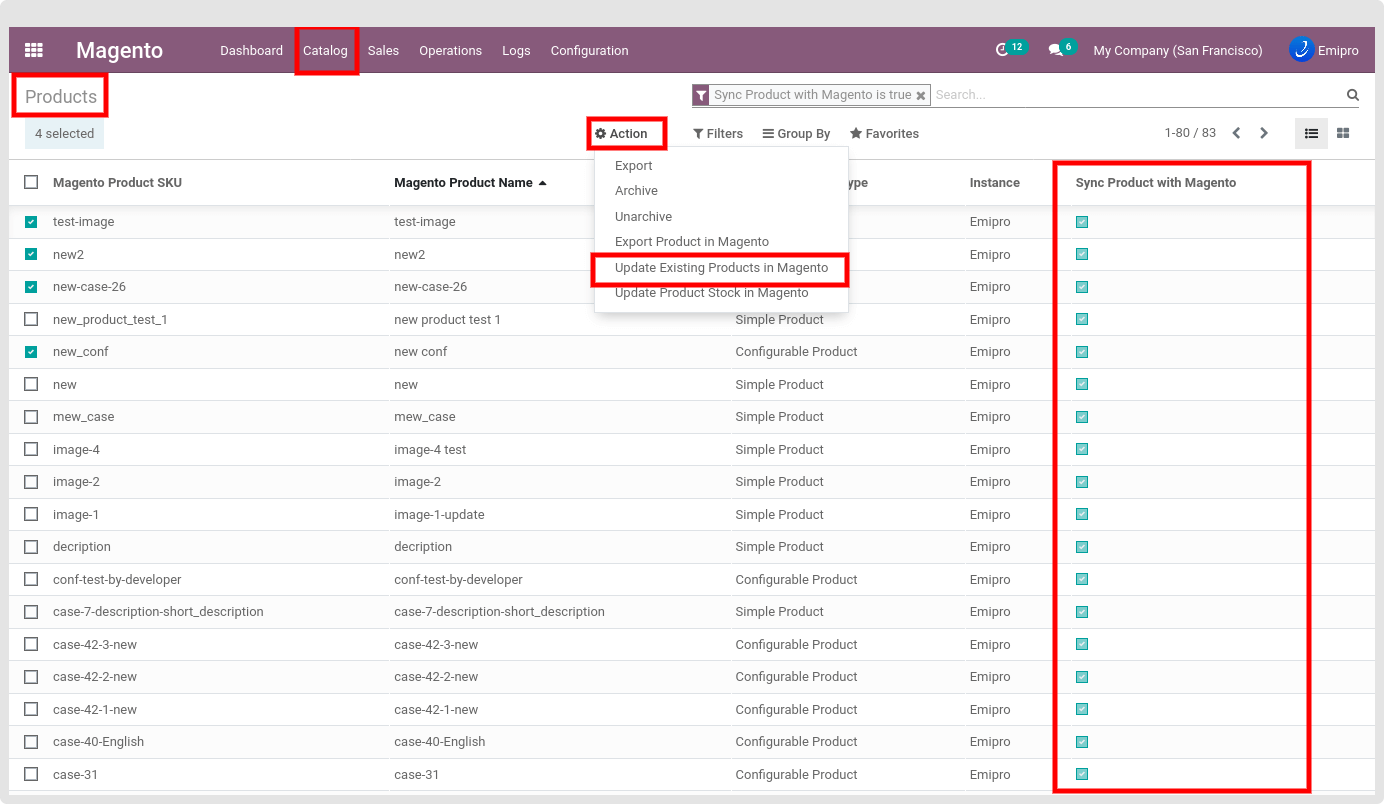Open the Operations menu

(450, 50)
